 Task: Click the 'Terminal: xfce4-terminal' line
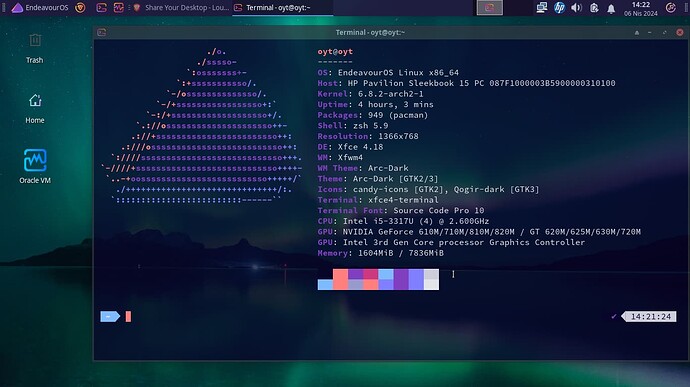click(x=378, y=199)
